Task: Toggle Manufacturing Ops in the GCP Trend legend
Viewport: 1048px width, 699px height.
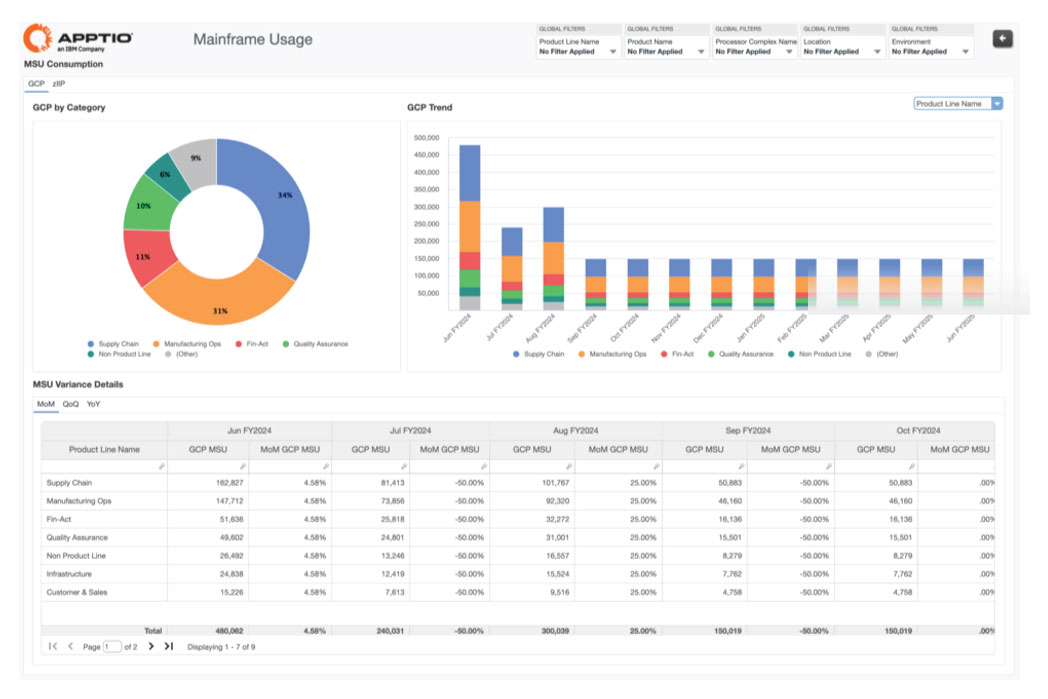Action: point(612,354)
